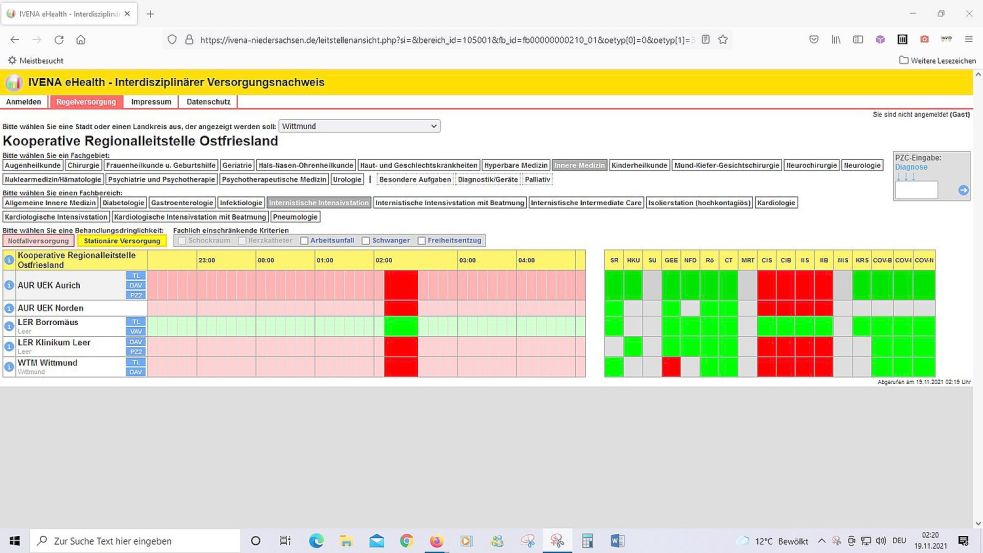Open the Weitere Lesezeichen folder
Image resolution: width=983 pixels, height=553 pixels.
tap(937, 61)
